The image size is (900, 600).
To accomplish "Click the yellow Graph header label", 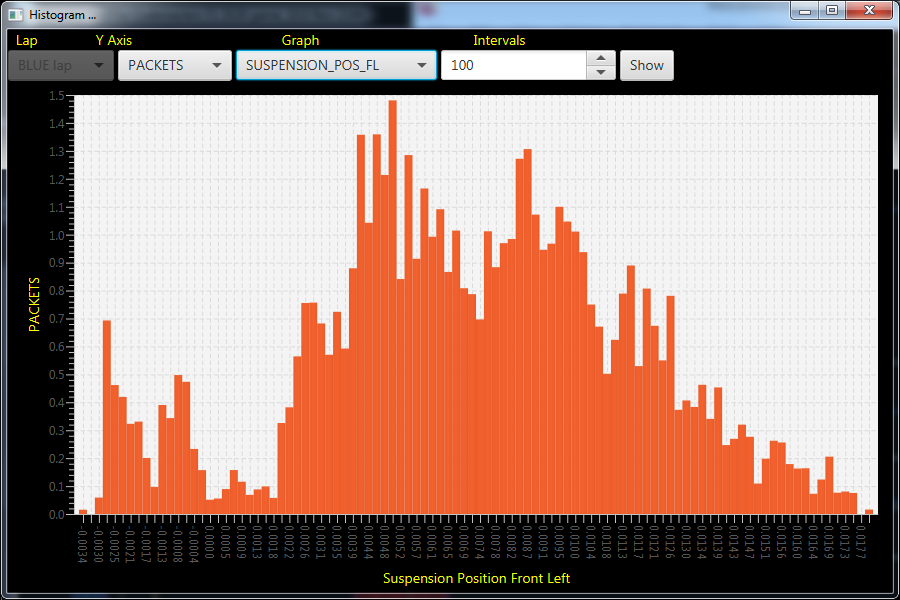I will coord(300,40).
